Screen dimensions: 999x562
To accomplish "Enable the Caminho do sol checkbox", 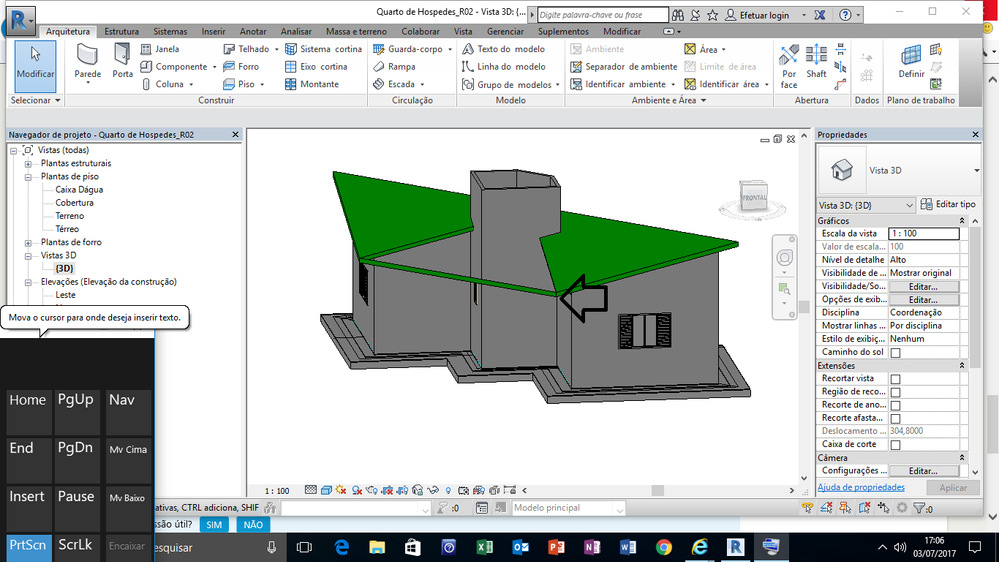I will pyautogui.click(x=895, y=352).
